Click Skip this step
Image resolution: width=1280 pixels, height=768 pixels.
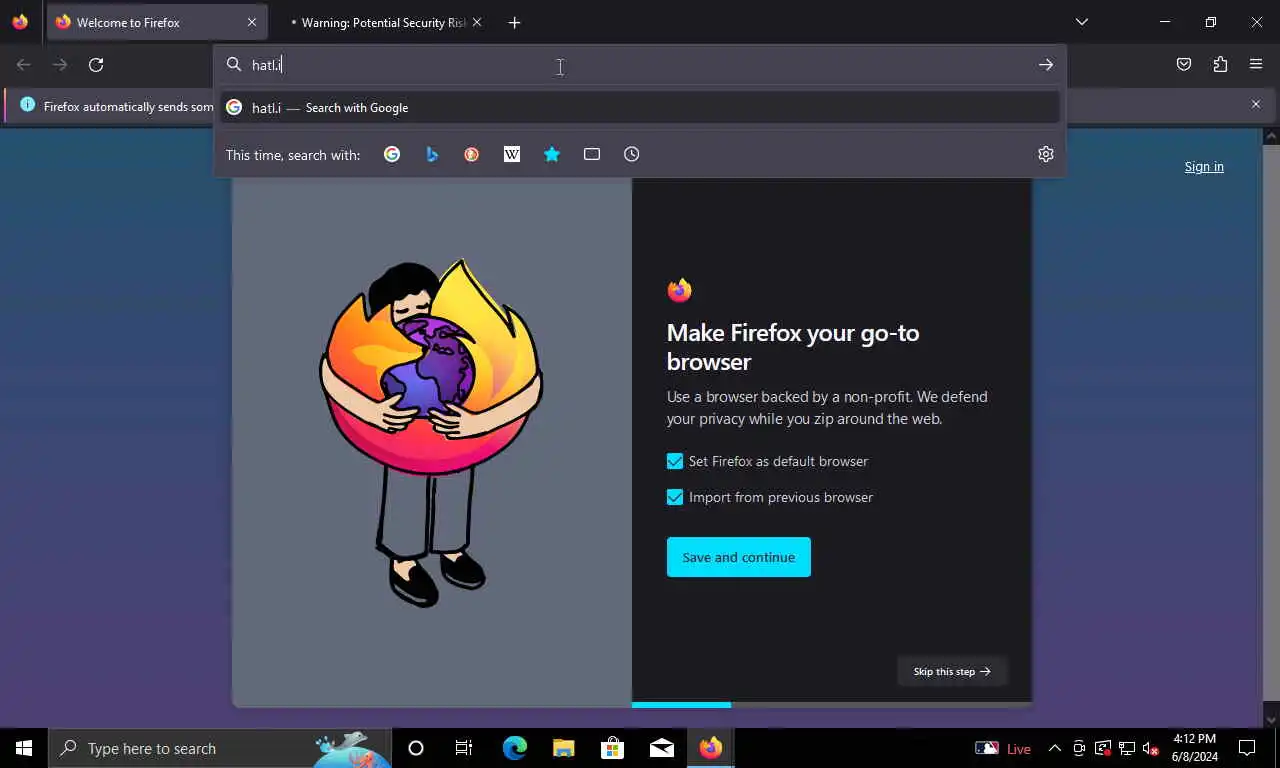(952, 671)
